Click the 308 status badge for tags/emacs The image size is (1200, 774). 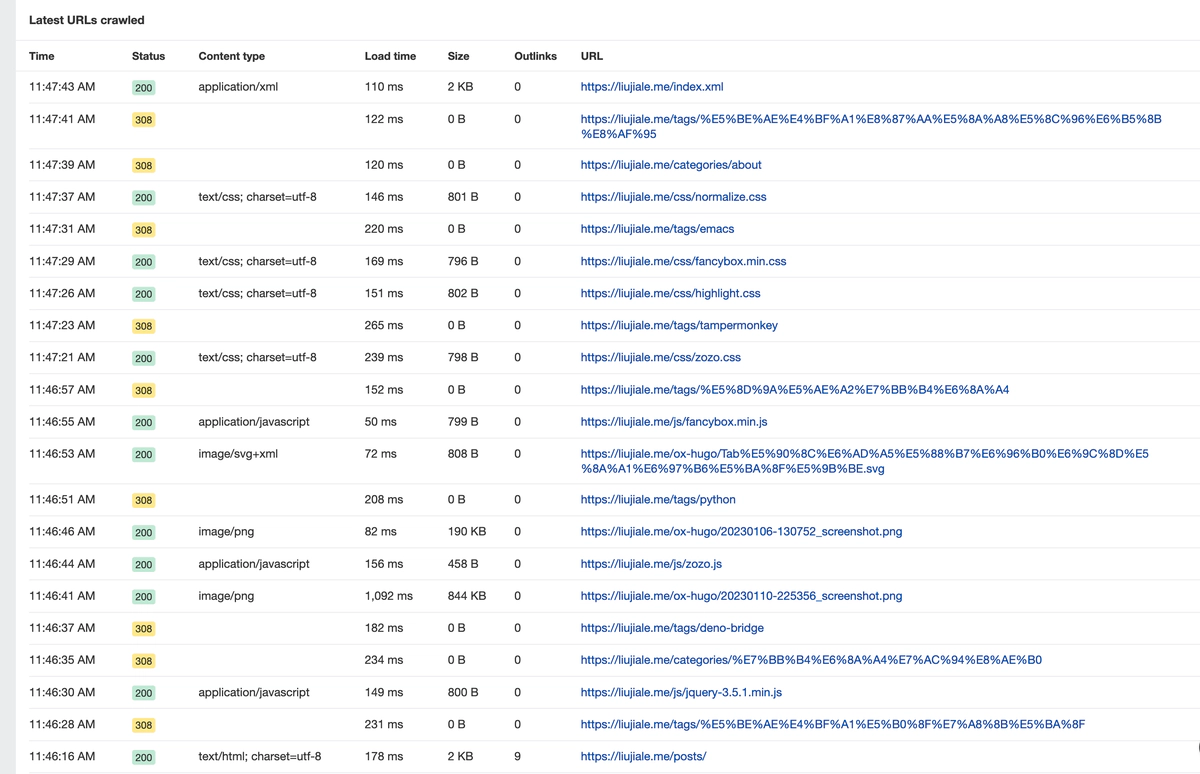click(x=144, y=230)
